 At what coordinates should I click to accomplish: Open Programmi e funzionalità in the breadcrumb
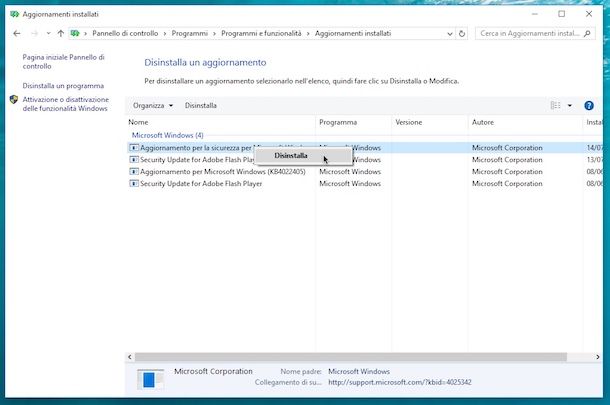tap(261, 33)
